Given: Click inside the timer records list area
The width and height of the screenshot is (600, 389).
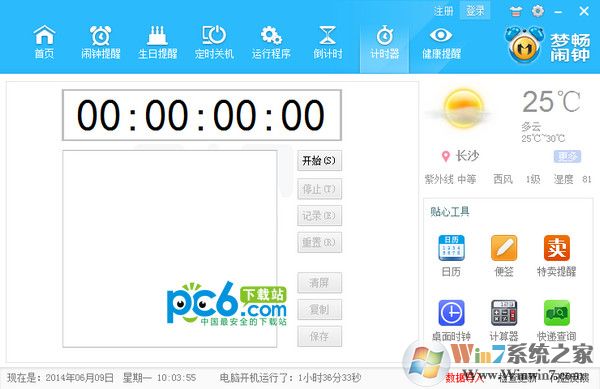Looking at the screenshot, I should click(170, 249).
